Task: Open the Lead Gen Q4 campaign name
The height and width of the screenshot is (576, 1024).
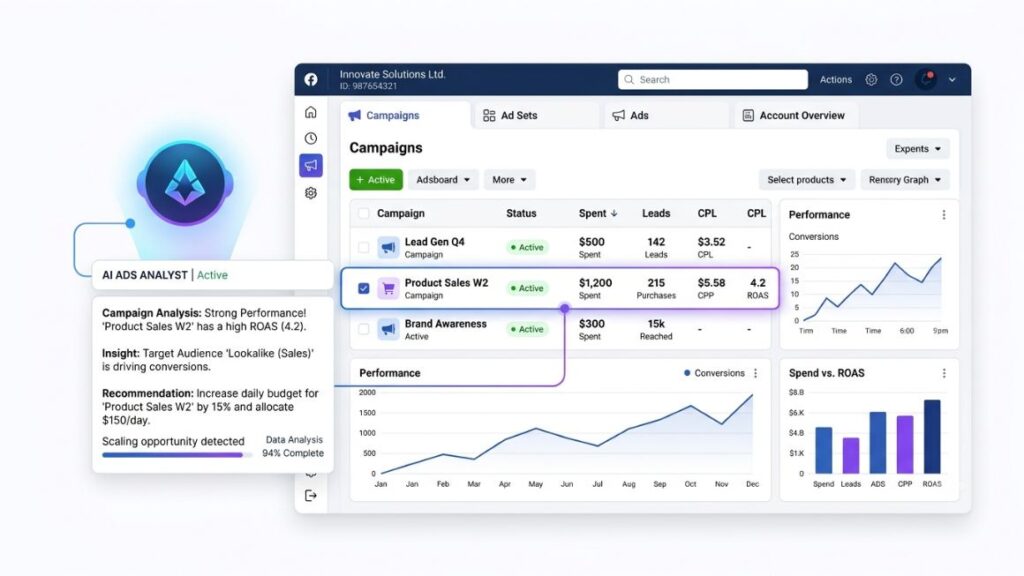Action: pos(434,242)
